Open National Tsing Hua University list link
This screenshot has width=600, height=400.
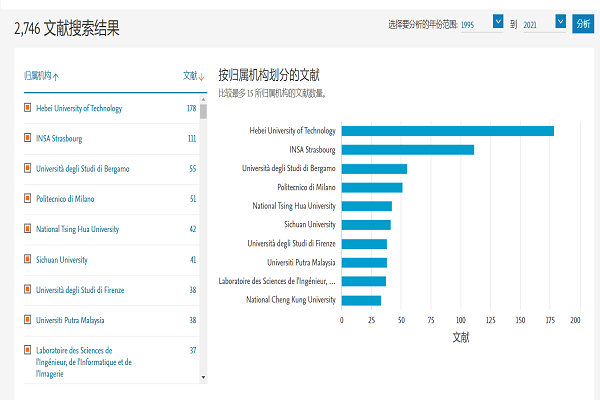[78, 229]
